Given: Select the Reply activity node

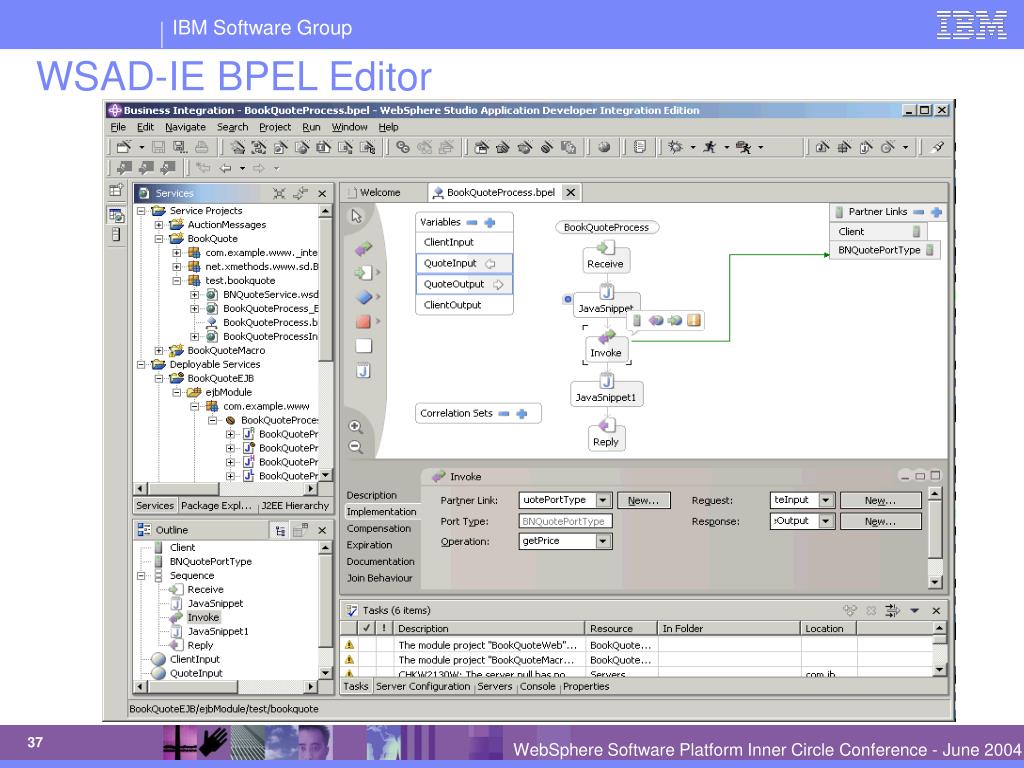Looking at the screenshot, I should coord(606,434).
